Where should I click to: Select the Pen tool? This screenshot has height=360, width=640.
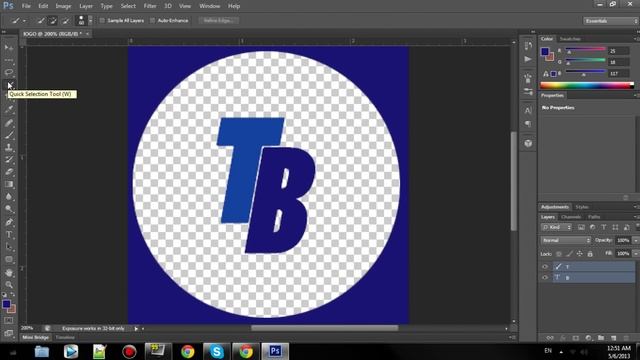pos(9,222)
